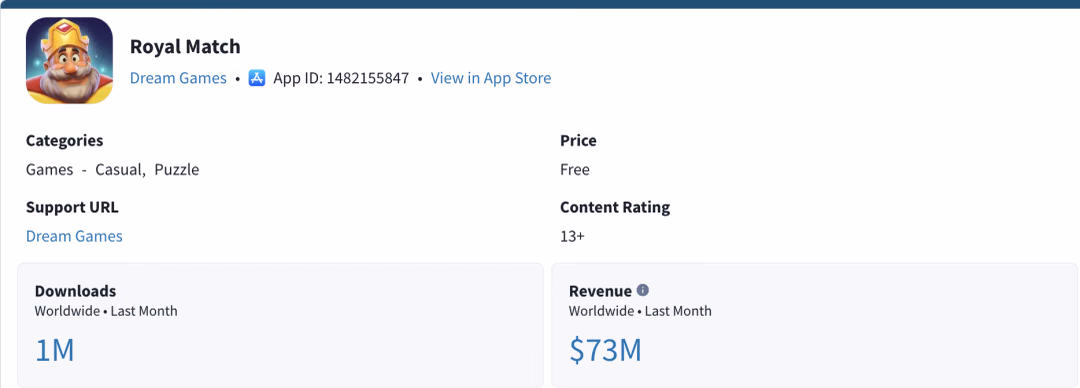Click the $73M revenue value
This screenshot has height=388, width=1080.
(x=605, y=351)
